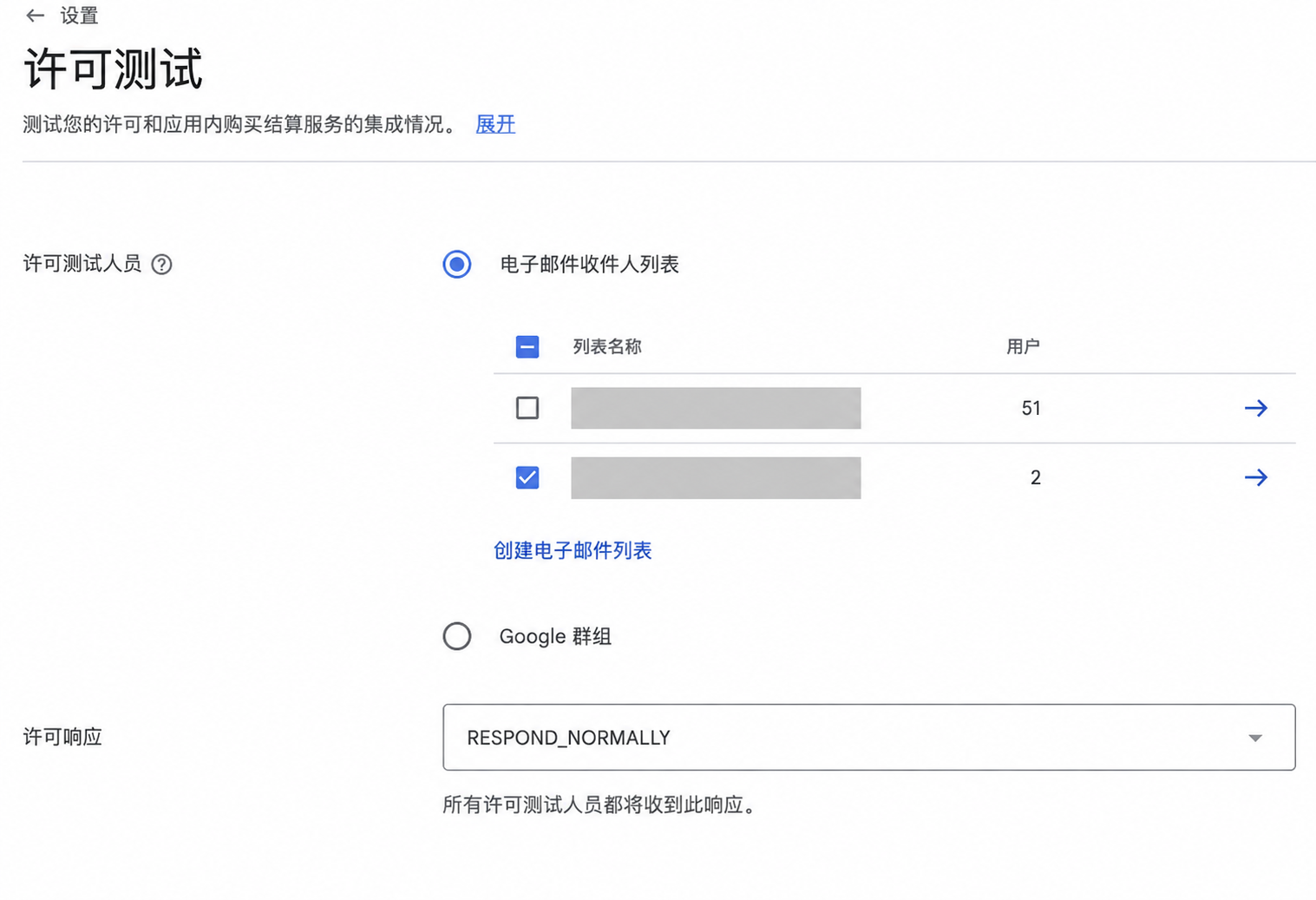Uncheck the box for the list with 2 users
Screen dimensions: 1316x900
(x=527, y=477)
